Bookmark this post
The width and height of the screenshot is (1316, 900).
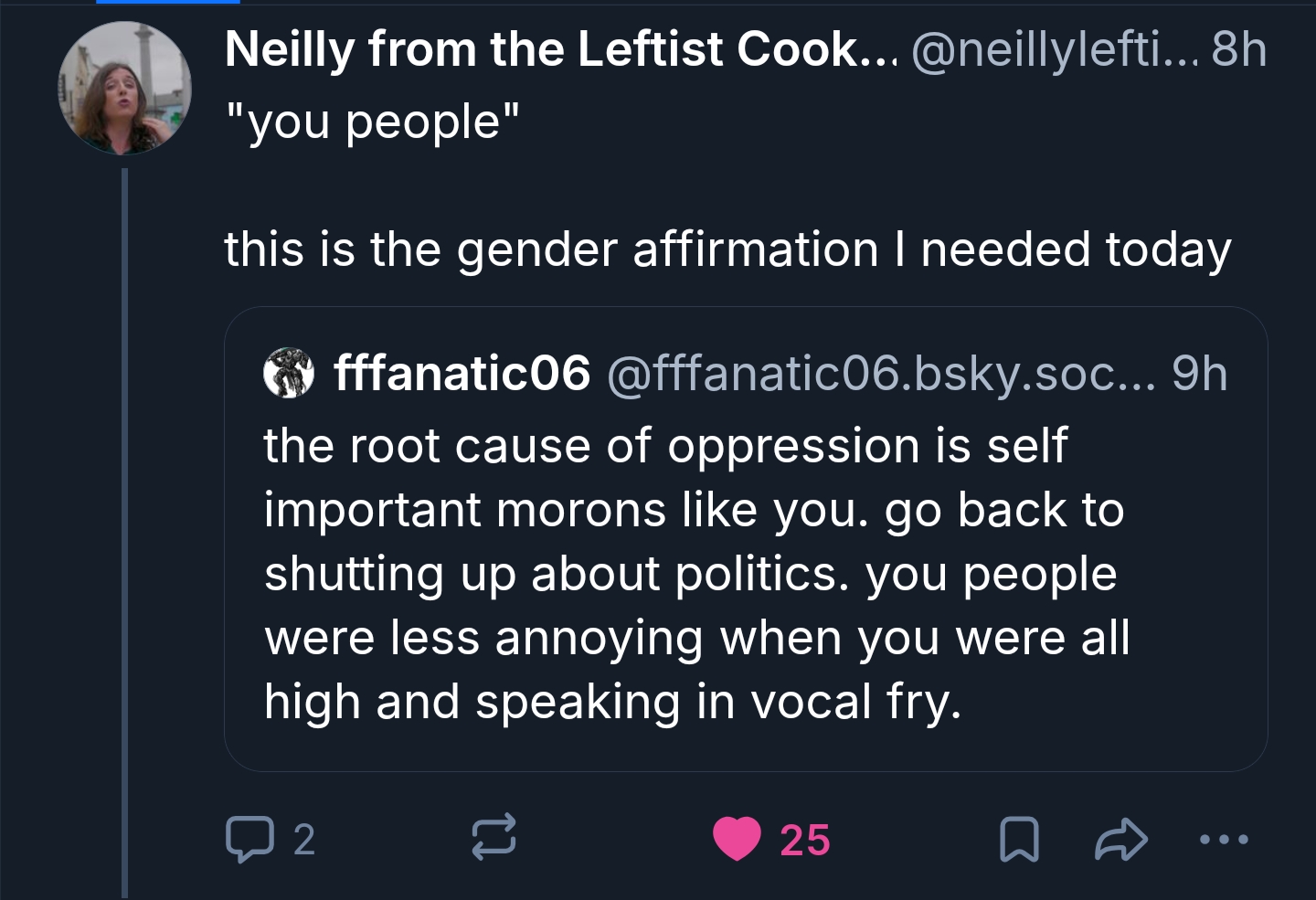pyautogui.click(x=1019, y=840)
